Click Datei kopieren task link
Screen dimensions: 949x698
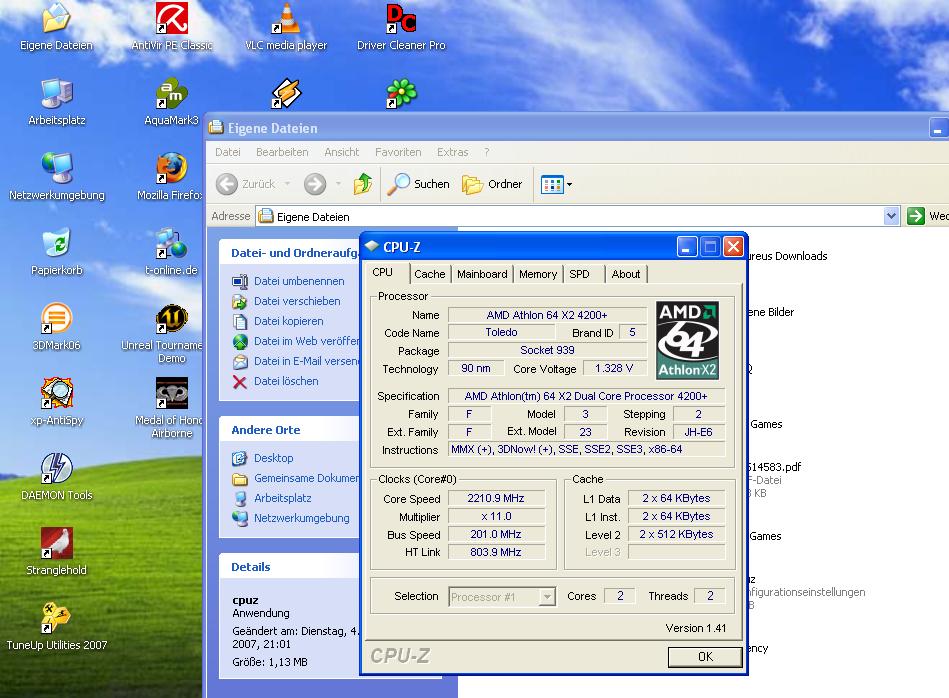[x=278, y=321]
